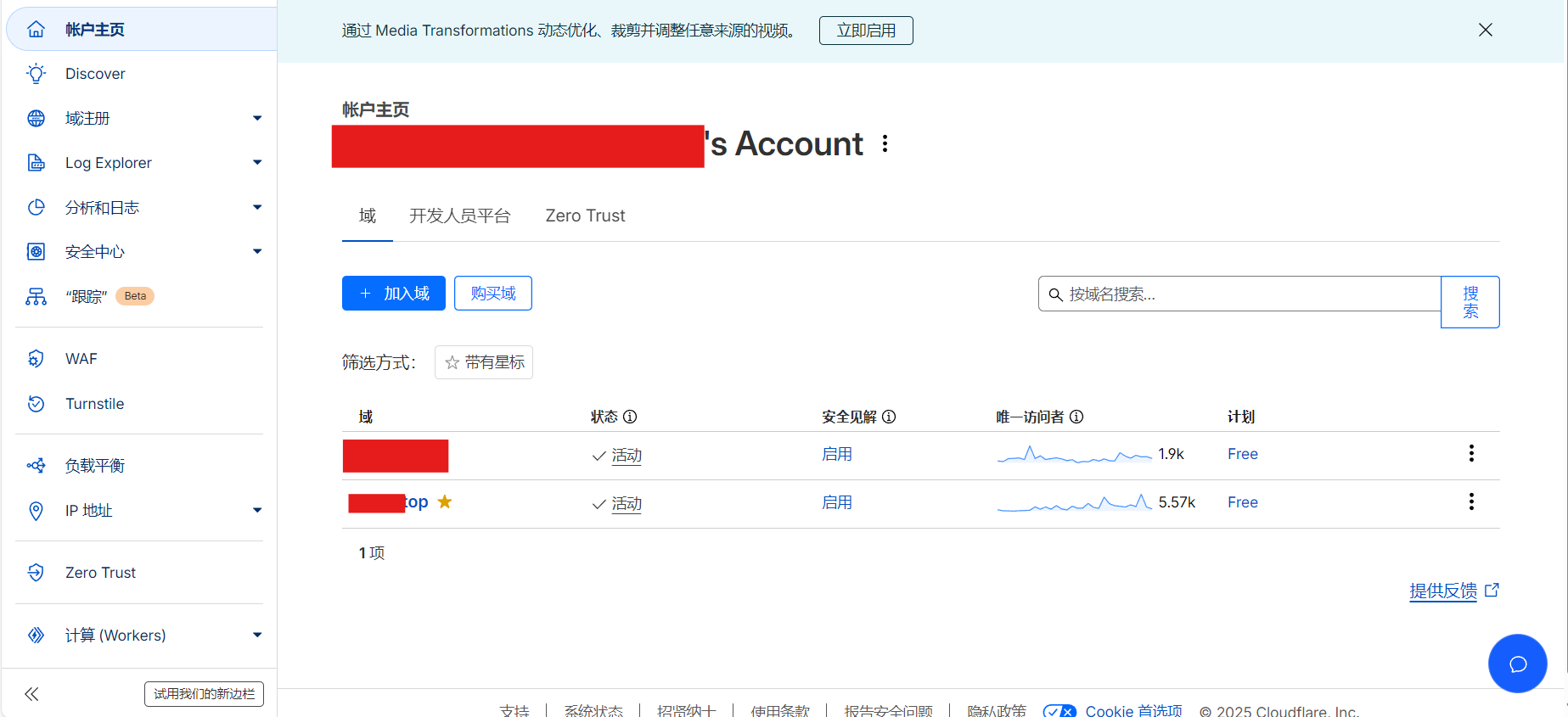Open the three-dot menu beside Account title

point(885,143)
